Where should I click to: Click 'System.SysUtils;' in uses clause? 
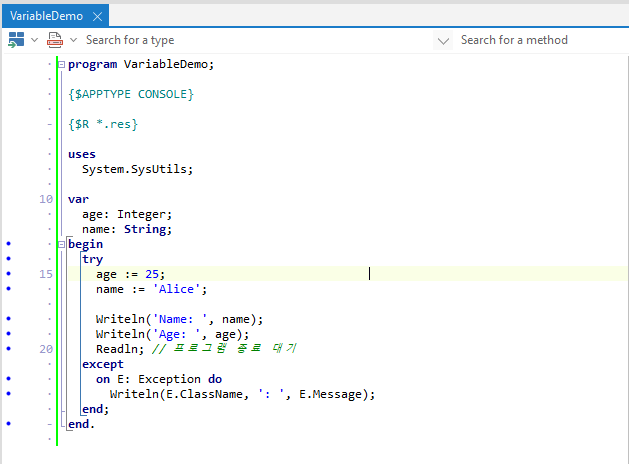138,169
